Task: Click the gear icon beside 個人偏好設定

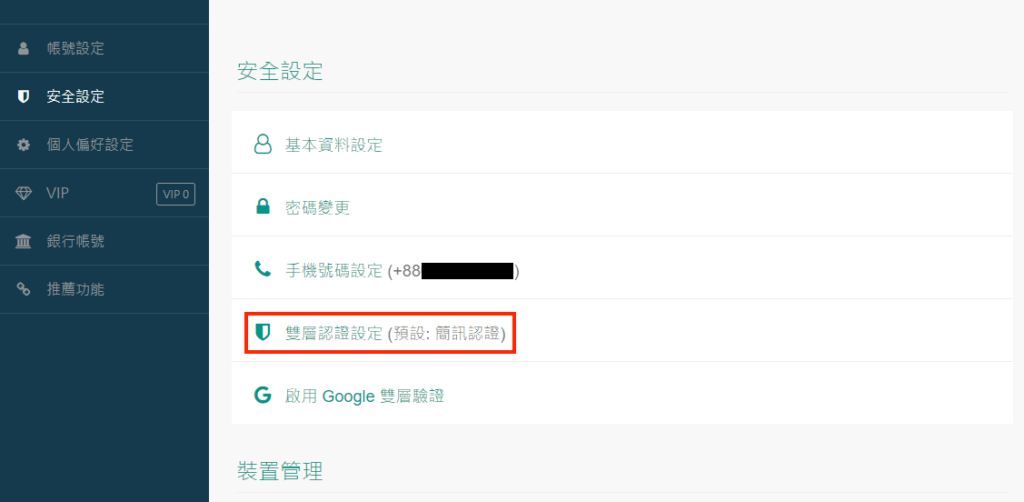Action: point(24,145)
